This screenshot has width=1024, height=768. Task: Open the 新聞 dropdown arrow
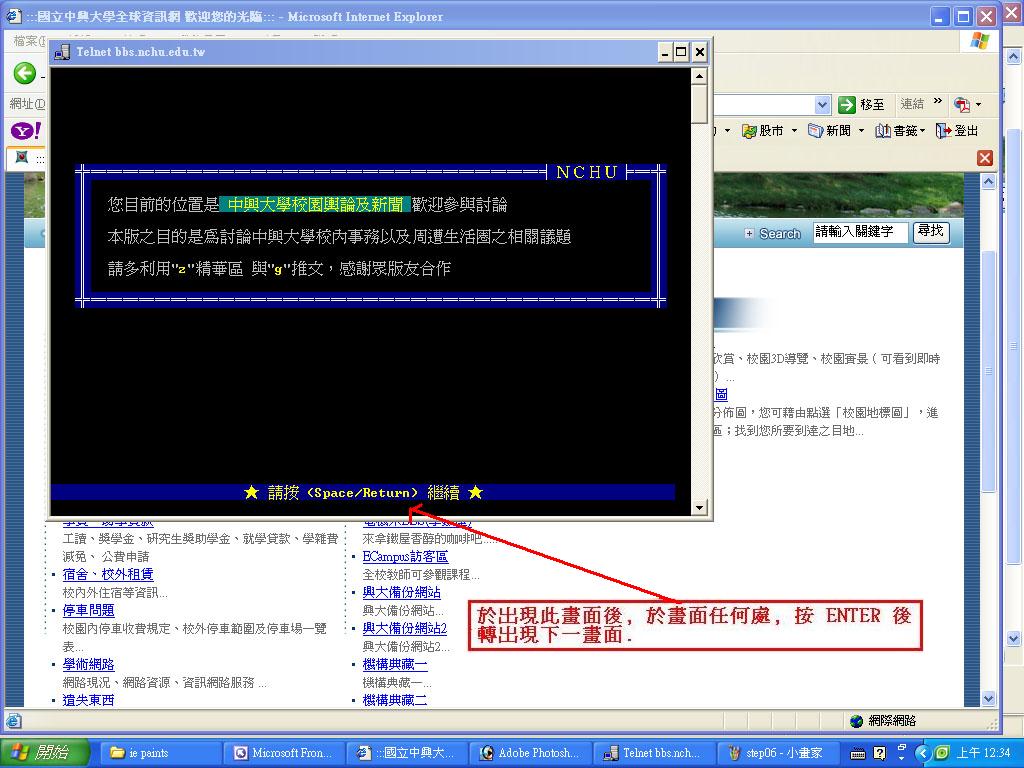(x=861, y=131)
